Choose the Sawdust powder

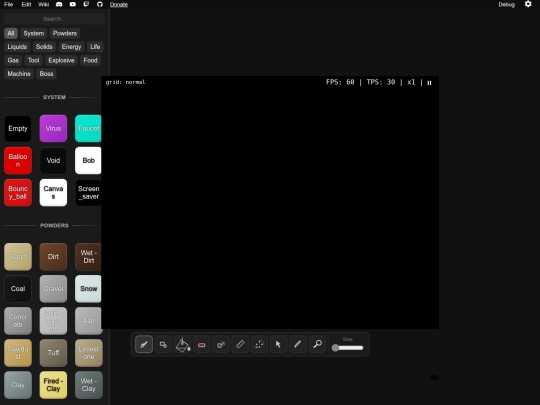[x=18, y=353]
